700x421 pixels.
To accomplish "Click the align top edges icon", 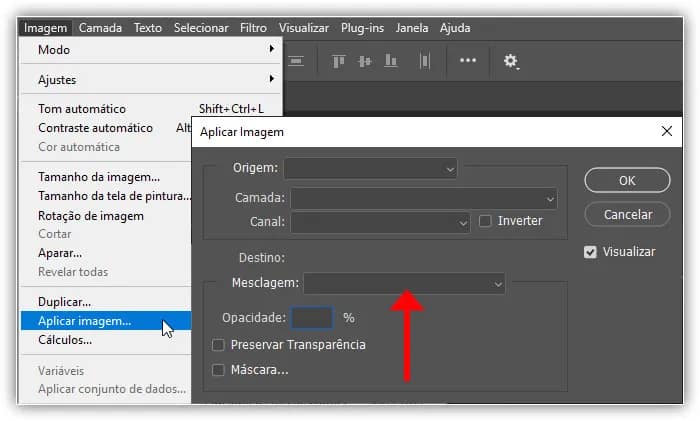I will click(x=338, y=61).
